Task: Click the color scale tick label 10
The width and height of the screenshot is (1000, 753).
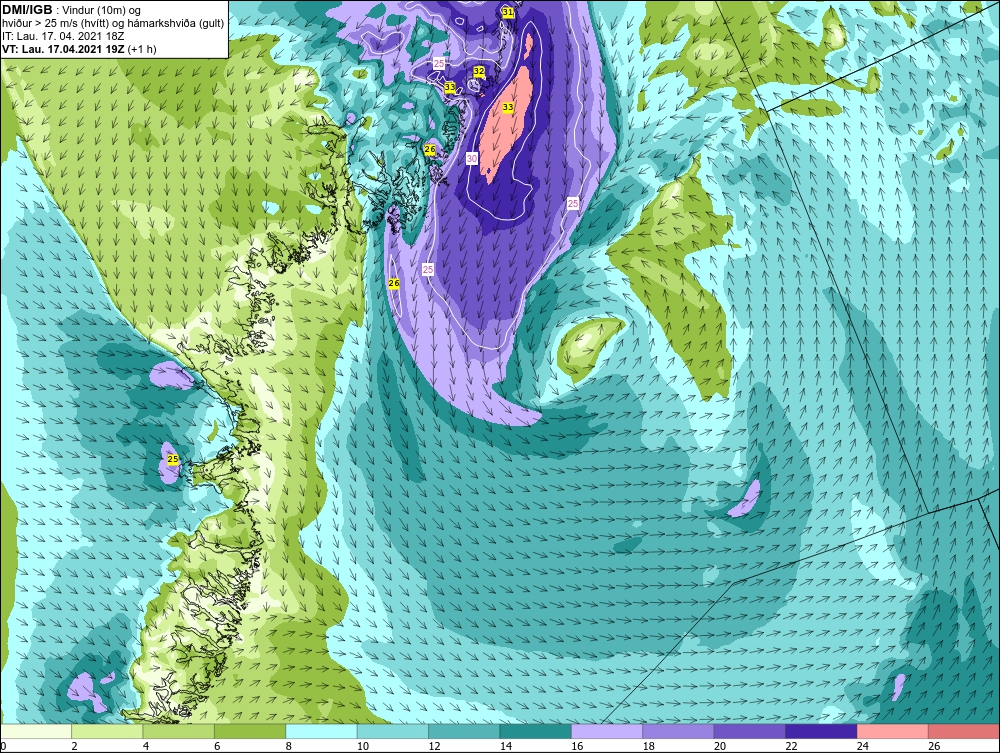Action: click(x=363, y=746)
